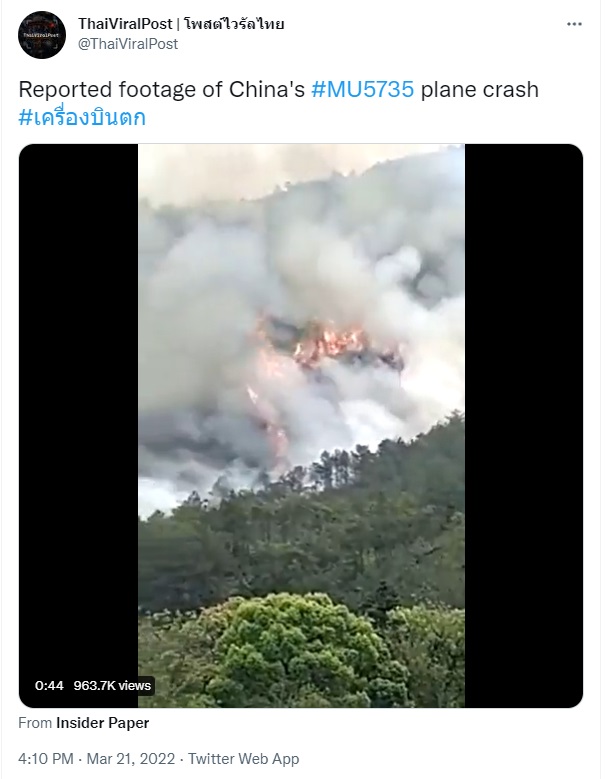Click the left black video letterbox bar
Viewport: 605px width, 779px height.
pyautogui.click(x=78, y=426)
